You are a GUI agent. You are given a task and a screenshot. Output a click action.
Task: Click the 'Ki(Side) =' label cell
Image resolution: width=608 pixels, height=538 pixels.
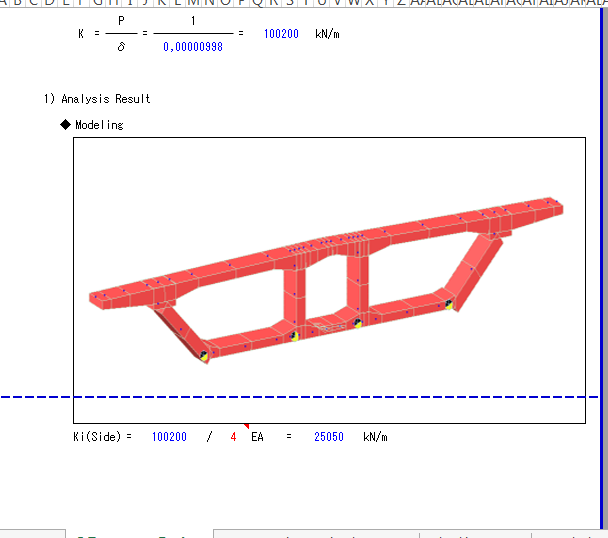103,437
